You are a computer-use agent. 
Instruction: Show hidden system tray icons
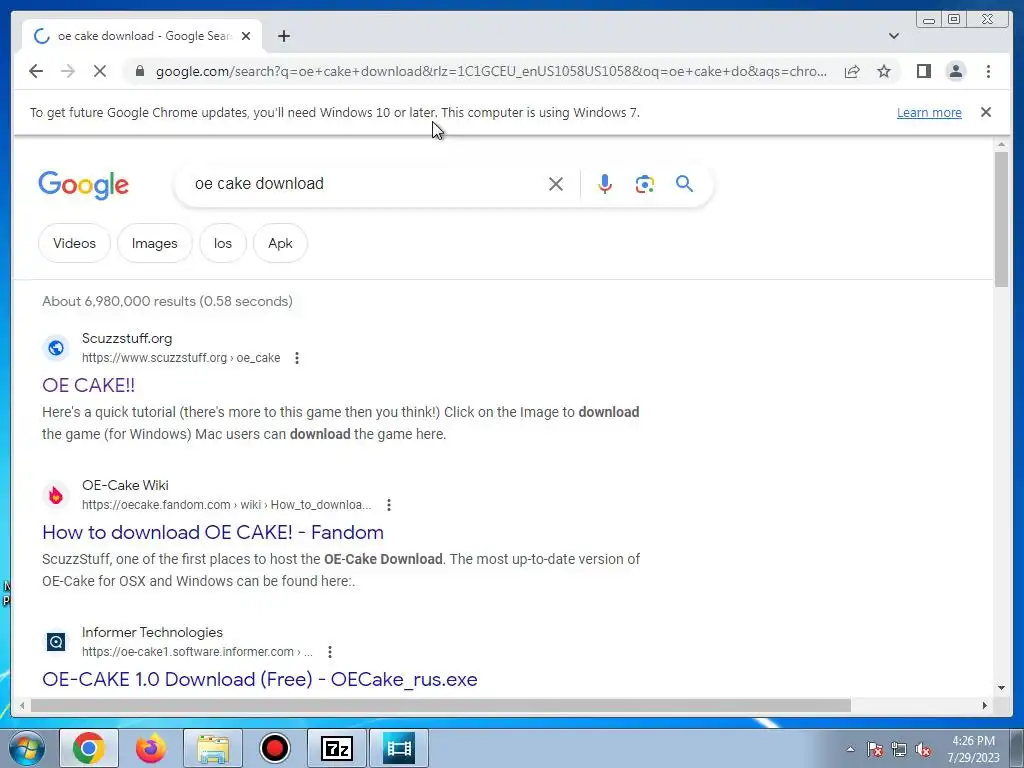pyautogui.click(x=850, y=749)
